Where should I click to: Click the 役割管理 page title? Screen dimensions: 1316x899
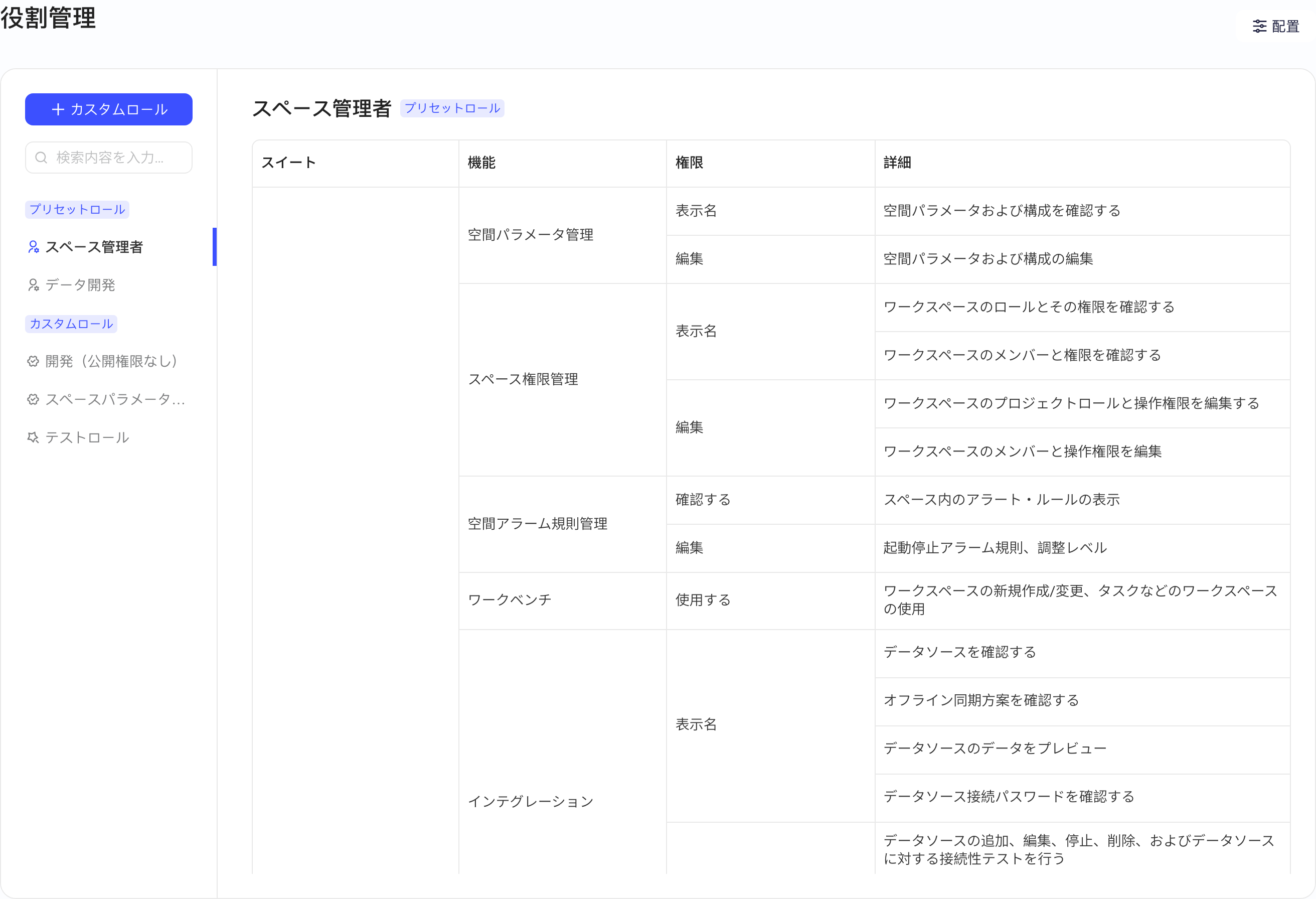tap(49, 18)
